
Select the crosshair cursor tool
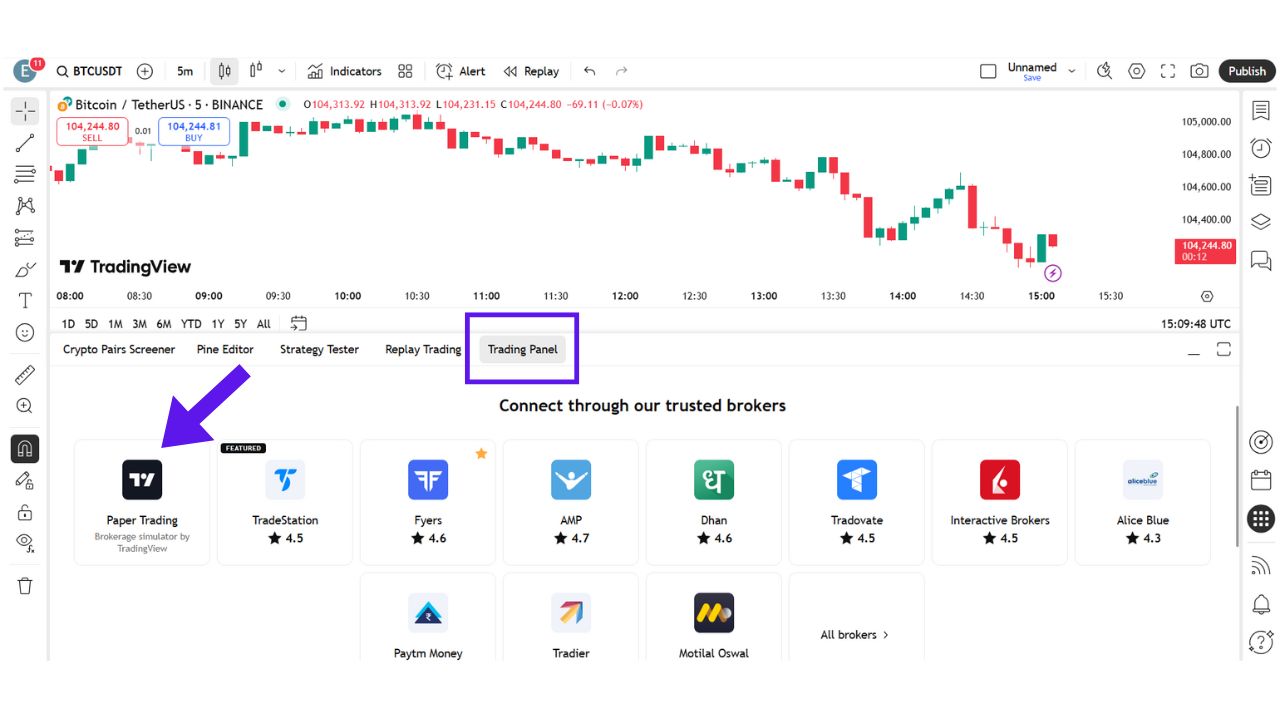pos(25,111)
